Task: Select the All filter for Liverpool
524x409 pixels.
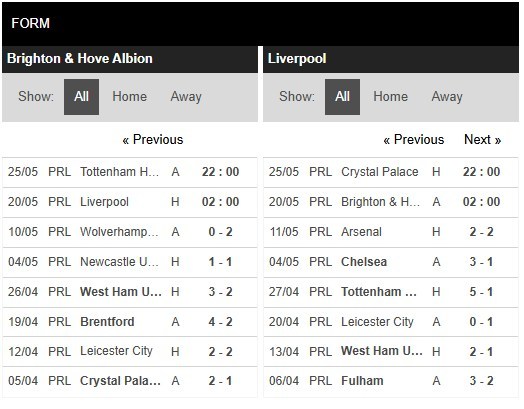Action: (342, 97)
